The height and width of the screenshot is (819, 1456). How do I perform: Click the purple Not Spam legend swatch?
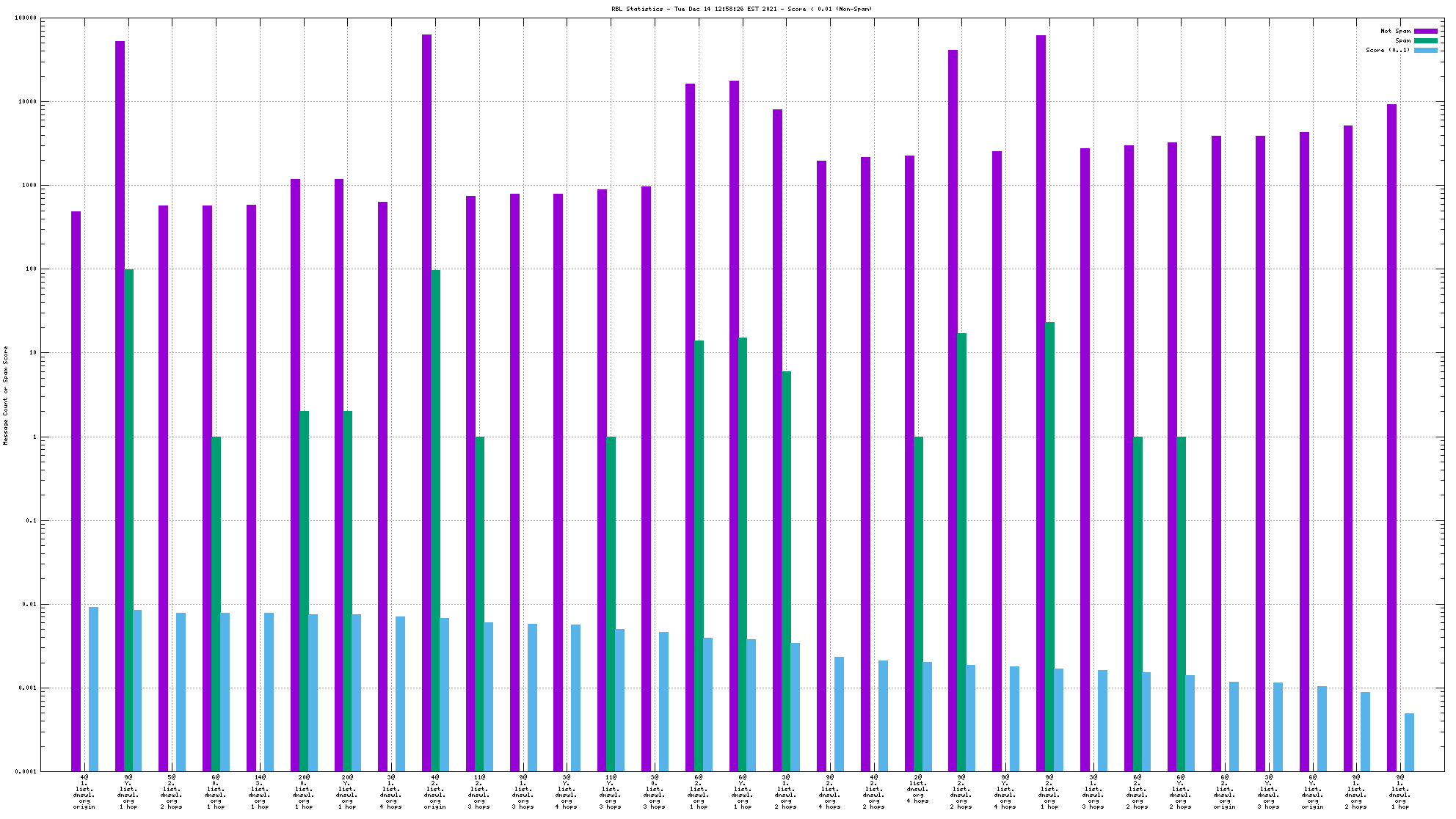click(1426, 31)
